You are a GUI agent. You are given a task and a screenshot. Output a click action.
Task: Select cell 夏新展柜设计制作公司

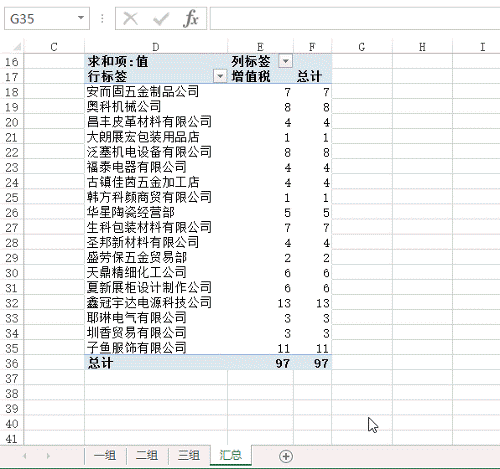(x=156, y=288)
